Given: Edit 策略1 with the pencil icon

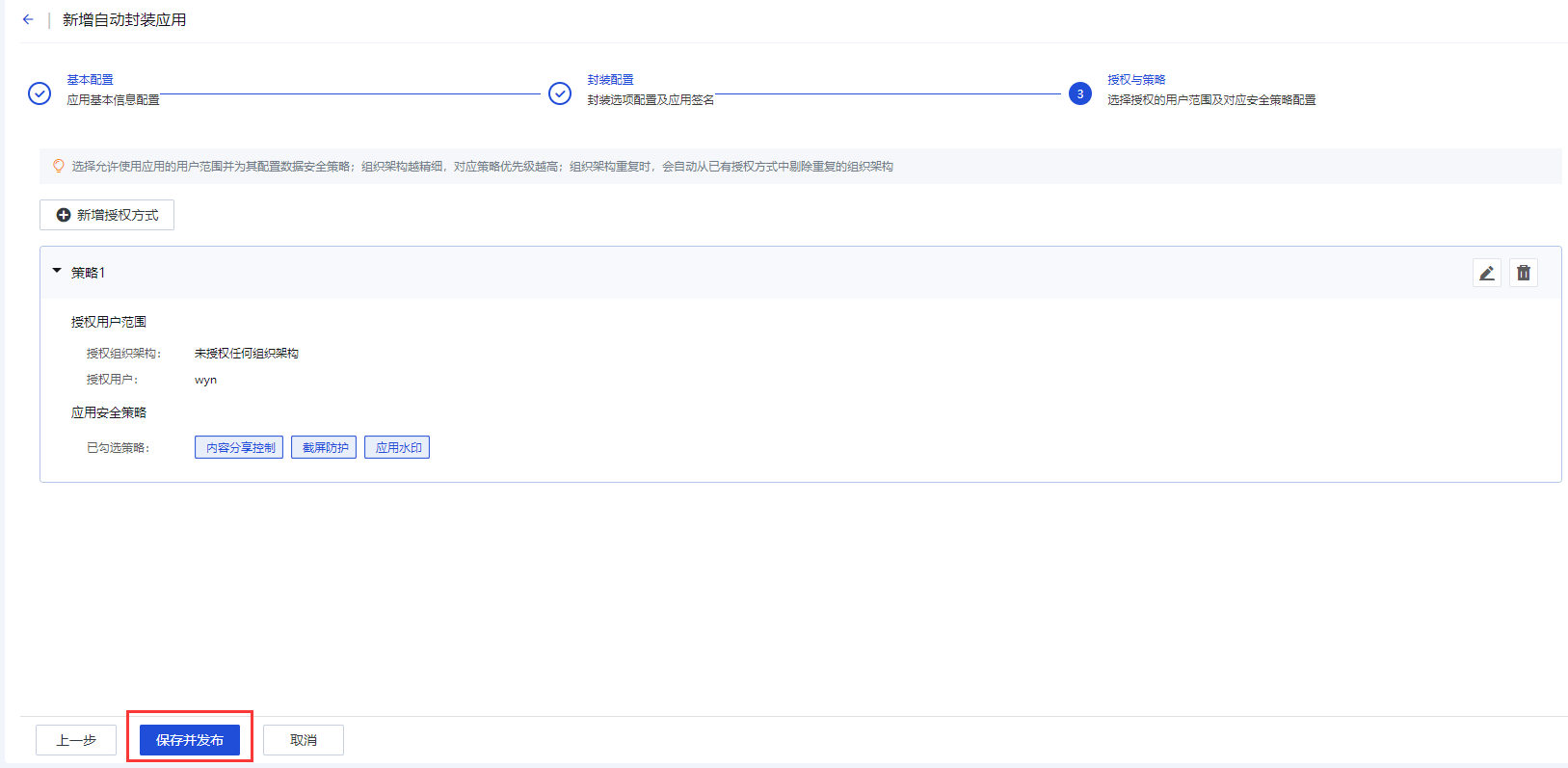Looking at the screenshot, I should click(1487, 273).
